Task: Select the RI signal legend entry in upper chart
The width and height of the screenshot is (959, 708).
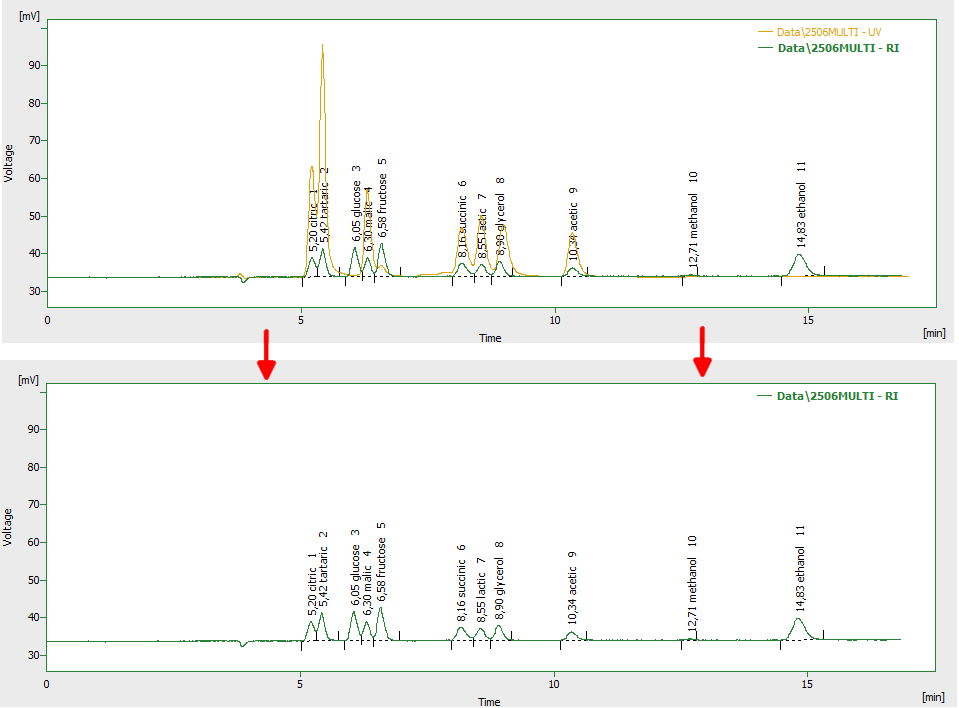Action: pyautogui.click(x=838, y=47)
